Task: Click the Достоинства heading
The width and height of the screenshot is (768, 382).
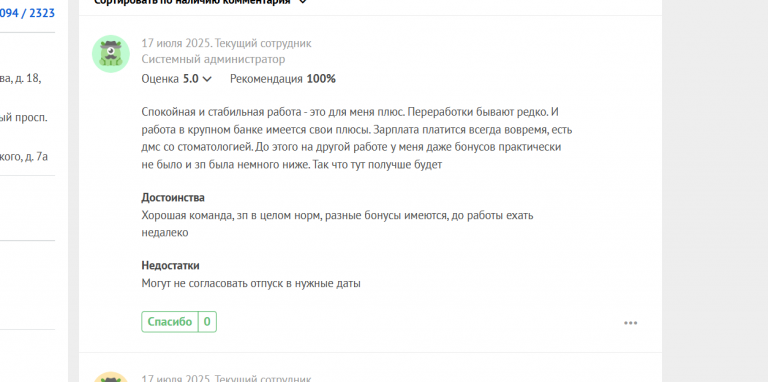Action: tap(173, 198)
